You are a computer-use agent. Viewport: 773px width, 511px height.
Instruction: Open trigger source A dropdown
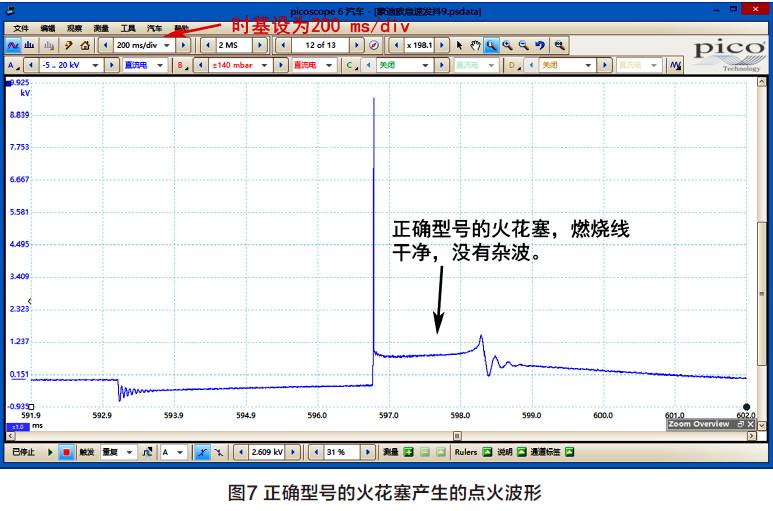point(180,452)
